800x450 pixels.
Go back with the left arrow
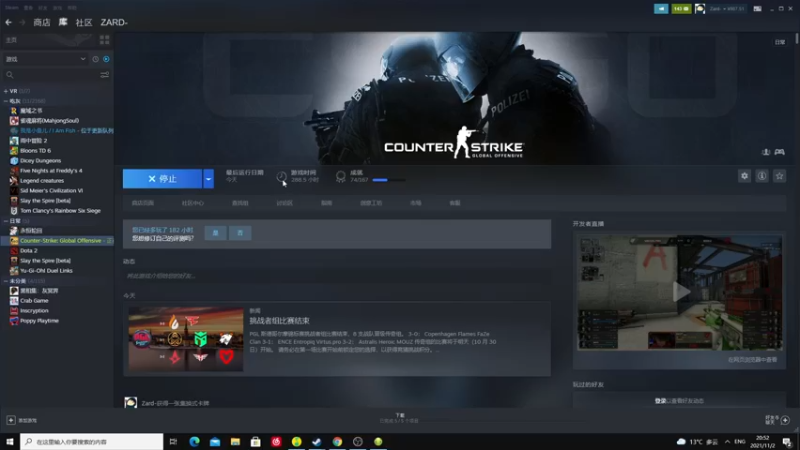[9, 22]
